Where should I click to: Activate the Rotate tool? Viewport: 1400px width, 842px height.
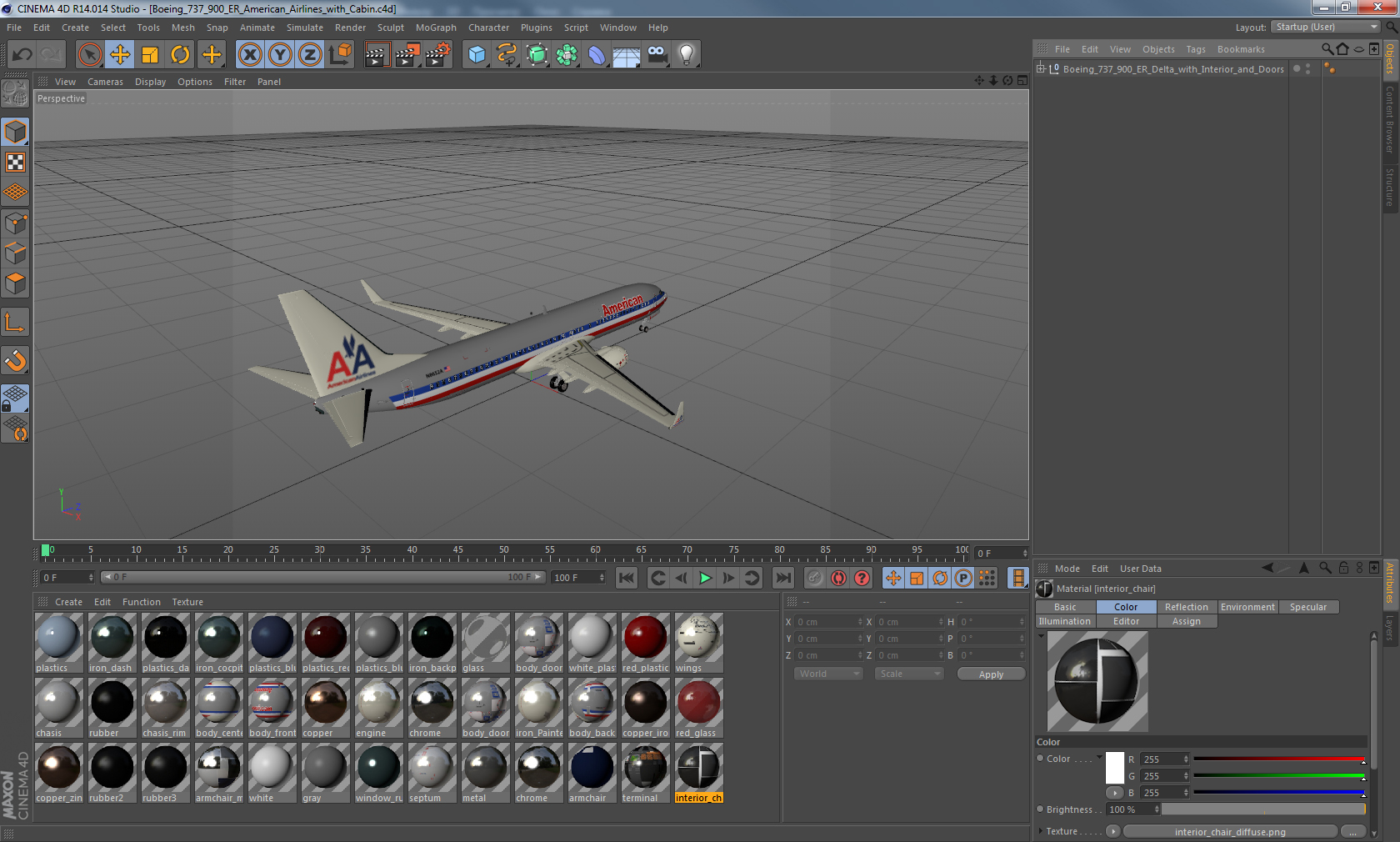tap(180, 55)
